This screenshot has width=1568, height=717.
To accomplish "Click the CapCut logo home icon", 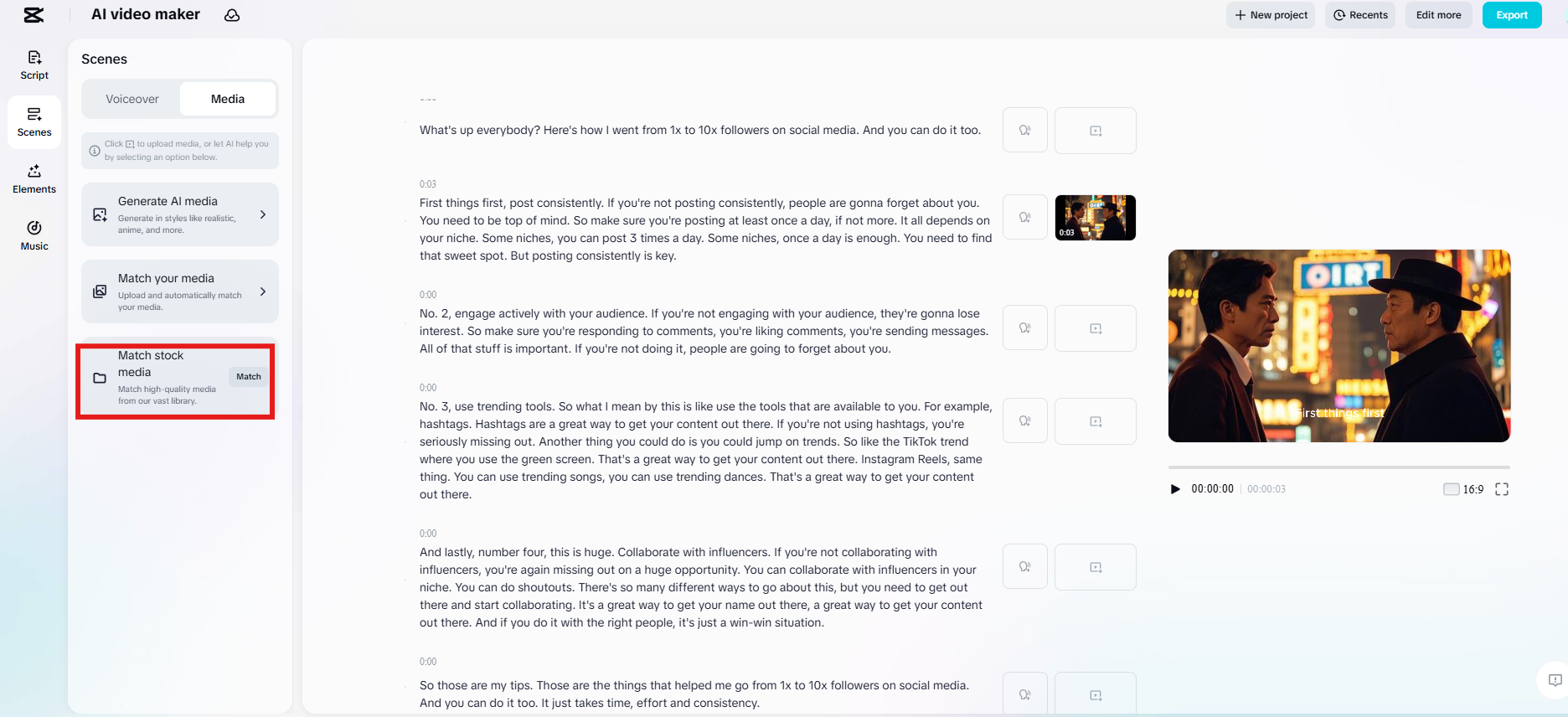I will [x=34, y=15].
